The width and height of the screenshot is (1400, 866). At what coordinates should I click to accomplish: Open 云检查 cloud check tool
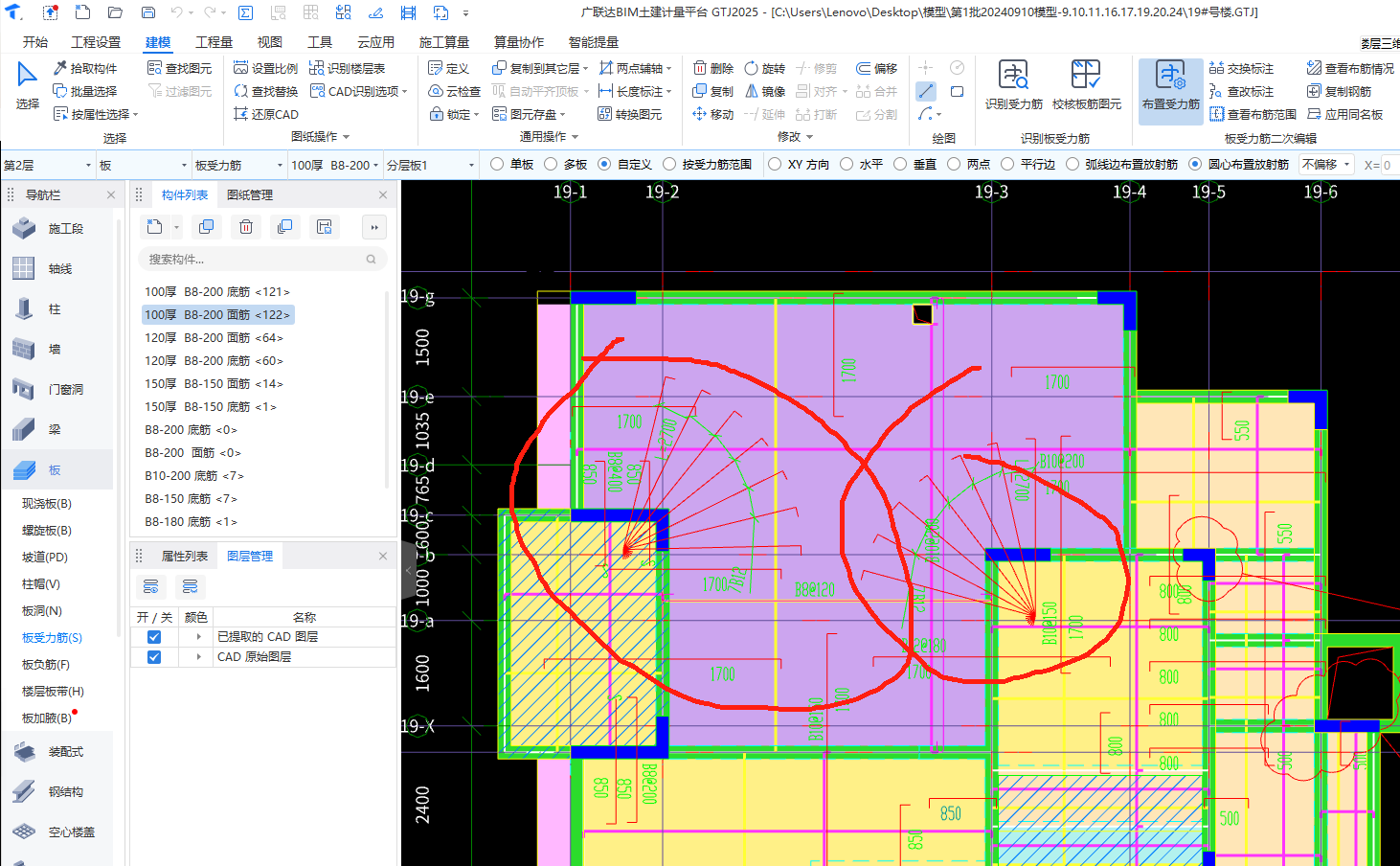click(x=454, y=91)
